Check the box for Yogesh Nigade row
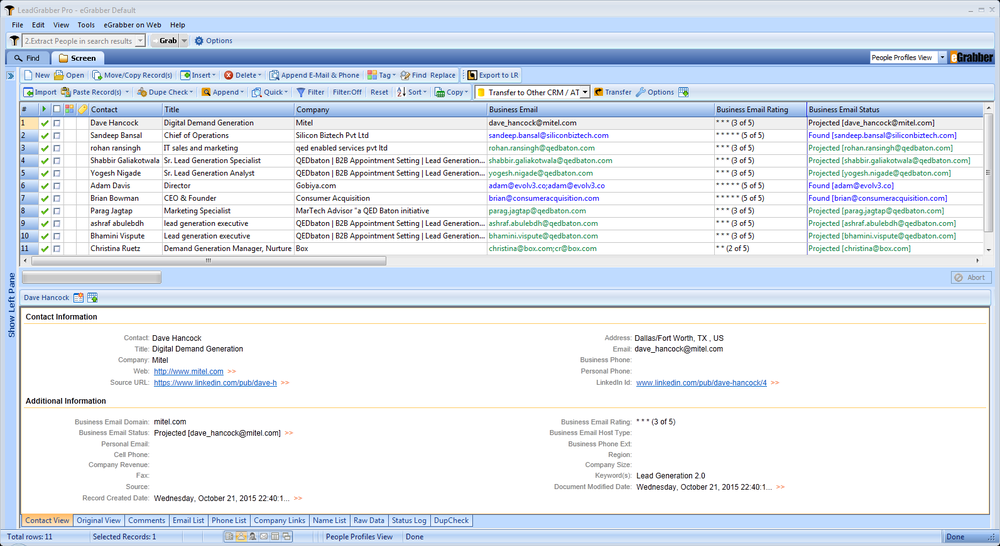The height and width of the screenshot is (546, 1000). 57,173
